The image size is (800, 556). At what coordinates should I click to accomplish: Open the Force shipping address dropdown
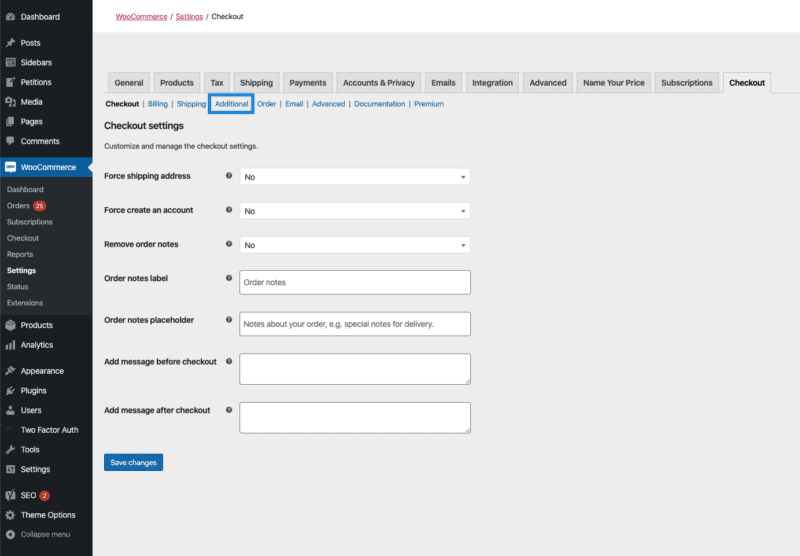[355, 176]
